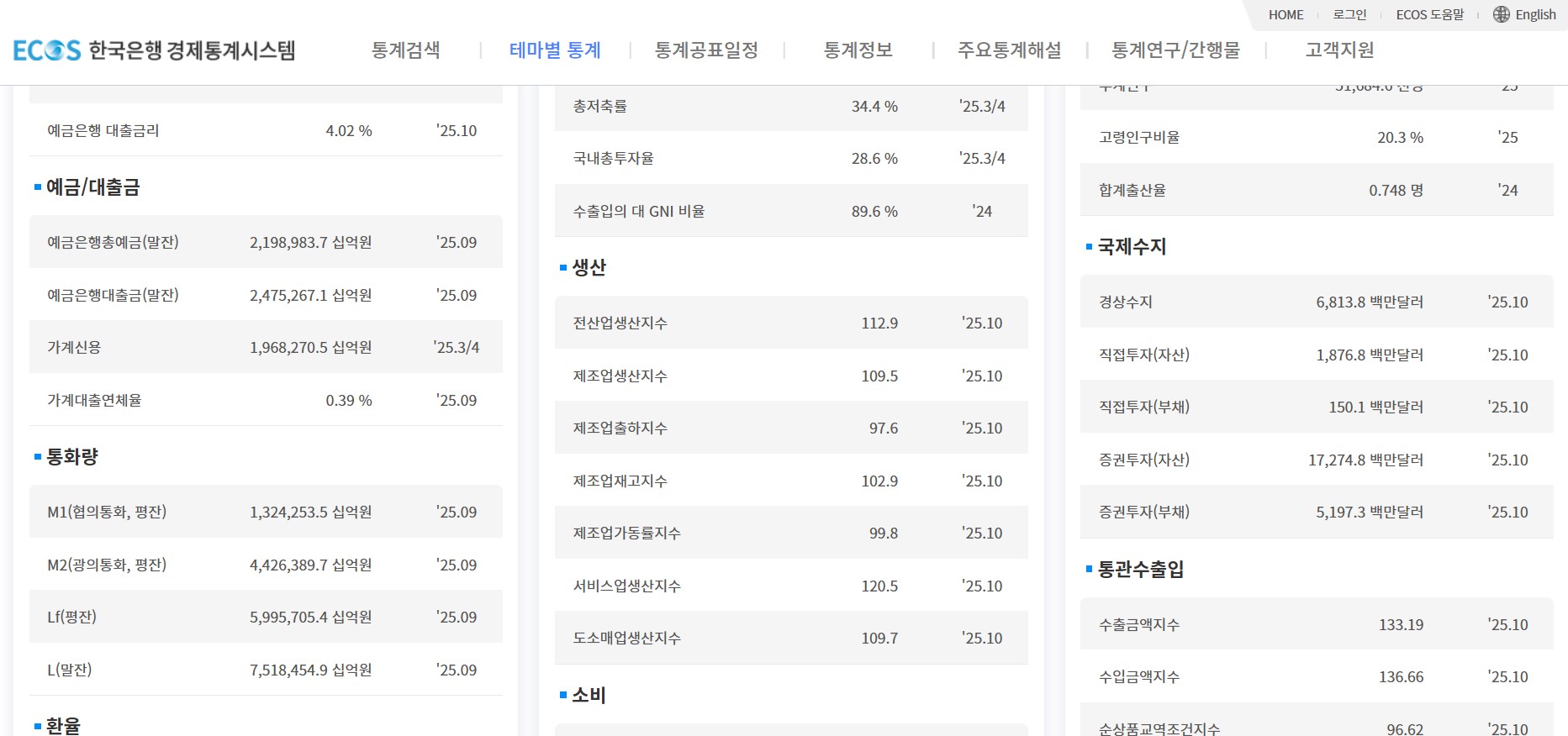Click the 통관수출입 section heading
Screen dimensions: 1568x736
[x=1141, y=569]
